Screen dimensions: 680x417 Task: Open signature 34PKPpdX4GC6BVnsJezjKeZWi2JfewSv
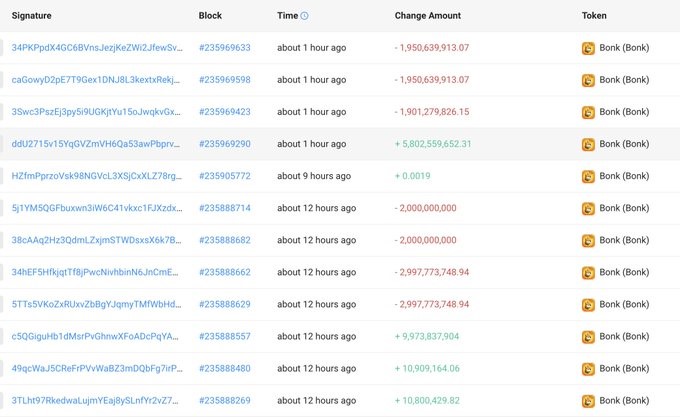97,48
